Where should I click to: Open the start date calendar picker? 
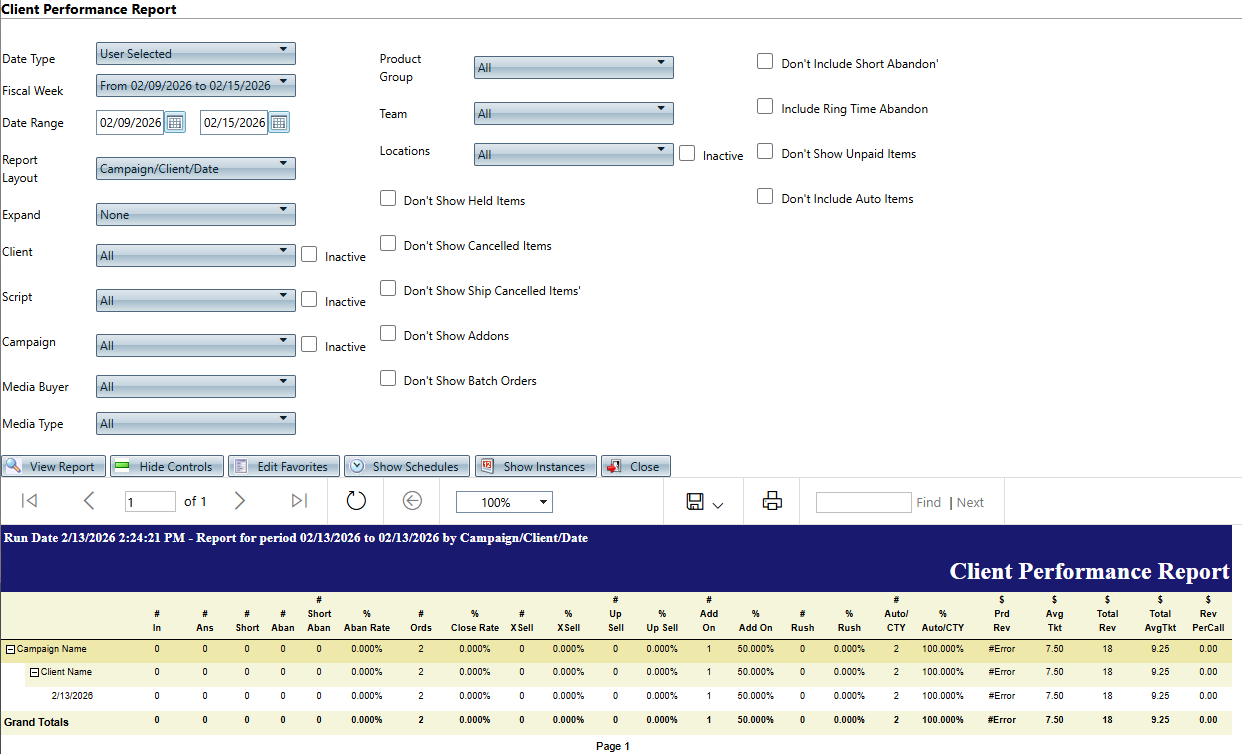[x=175, y=122]
